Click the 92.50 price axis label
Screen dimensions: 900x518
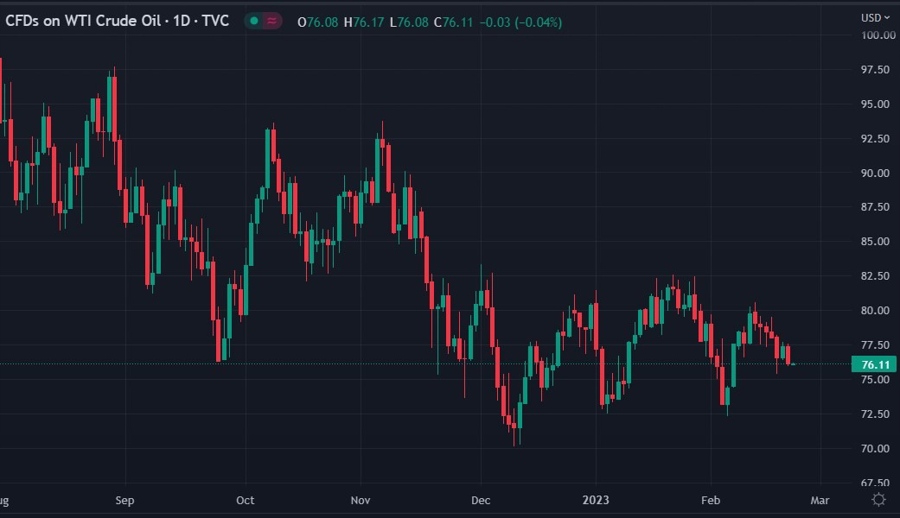pyautogui.click(x=875, y=138)
